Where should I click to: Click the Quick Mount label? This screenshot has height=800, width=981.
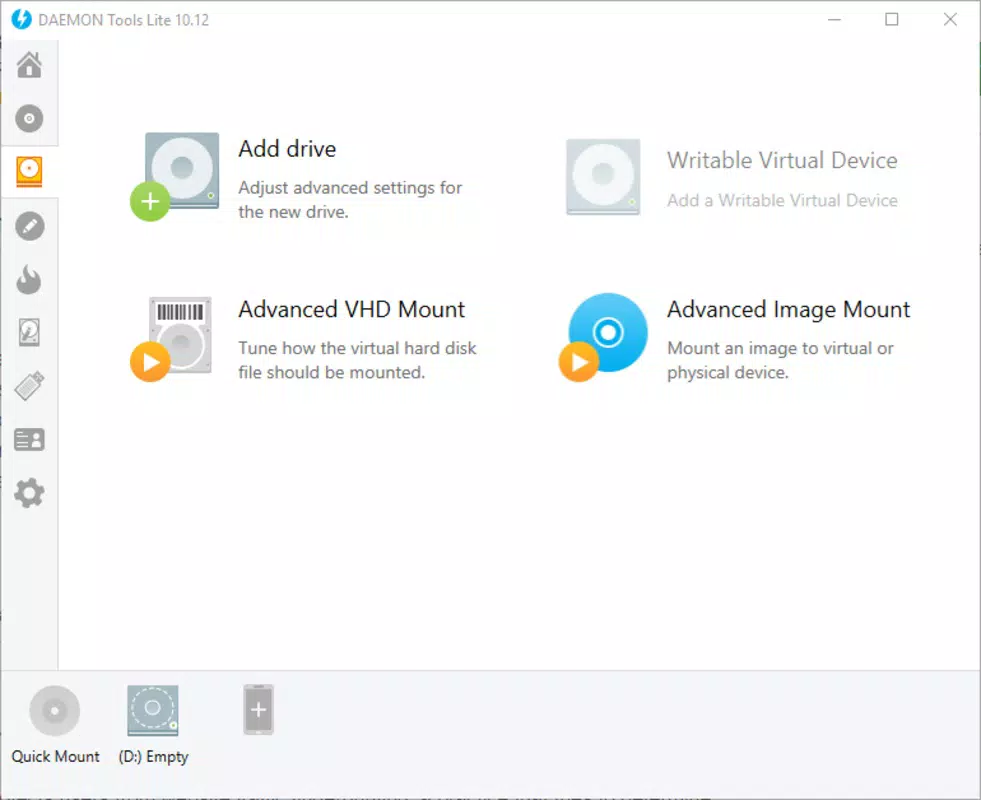(56, 757)
